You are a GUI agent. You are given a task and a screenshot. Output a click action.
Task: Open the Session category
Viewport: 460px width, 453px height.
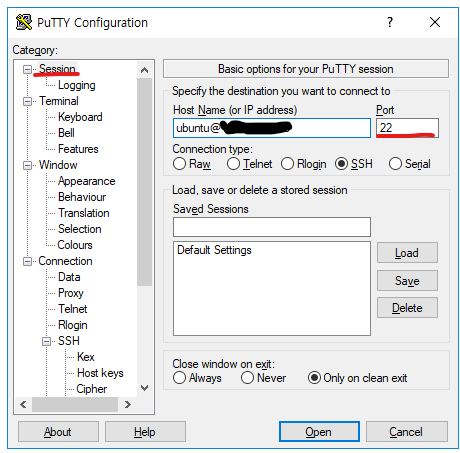point(57,69)
